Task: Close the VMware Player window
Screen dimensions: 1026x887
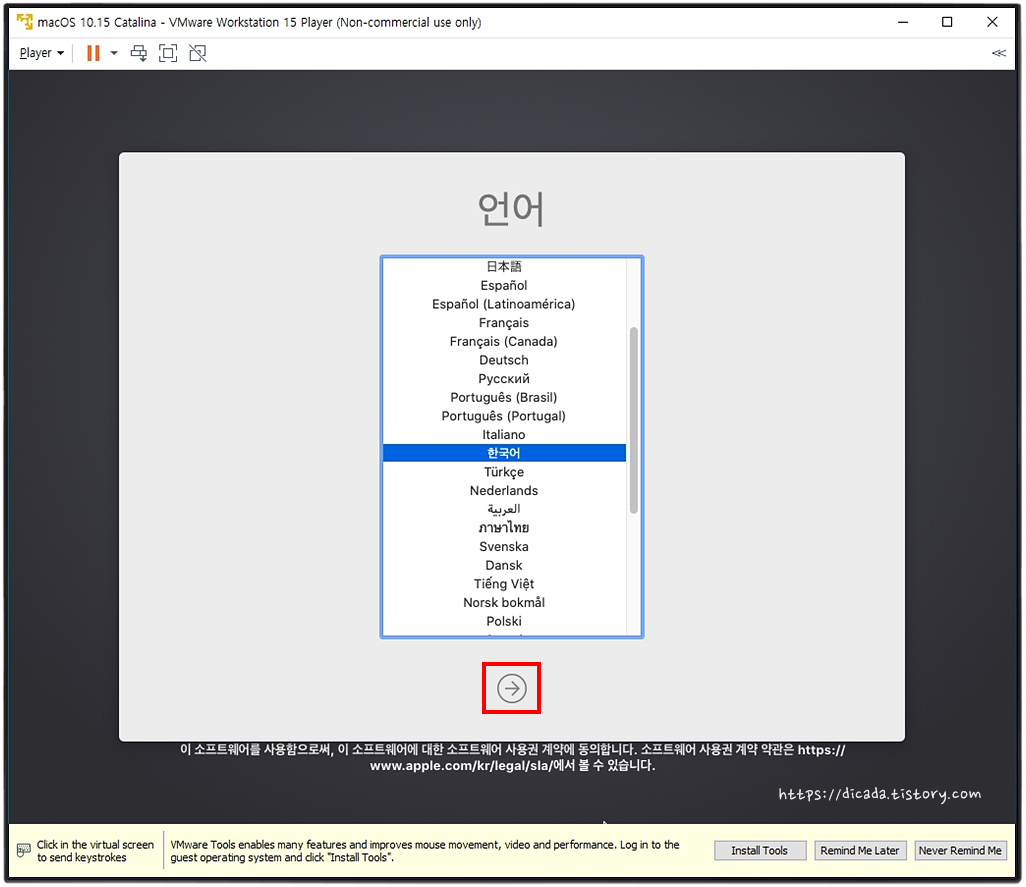Action: [992, 22]
